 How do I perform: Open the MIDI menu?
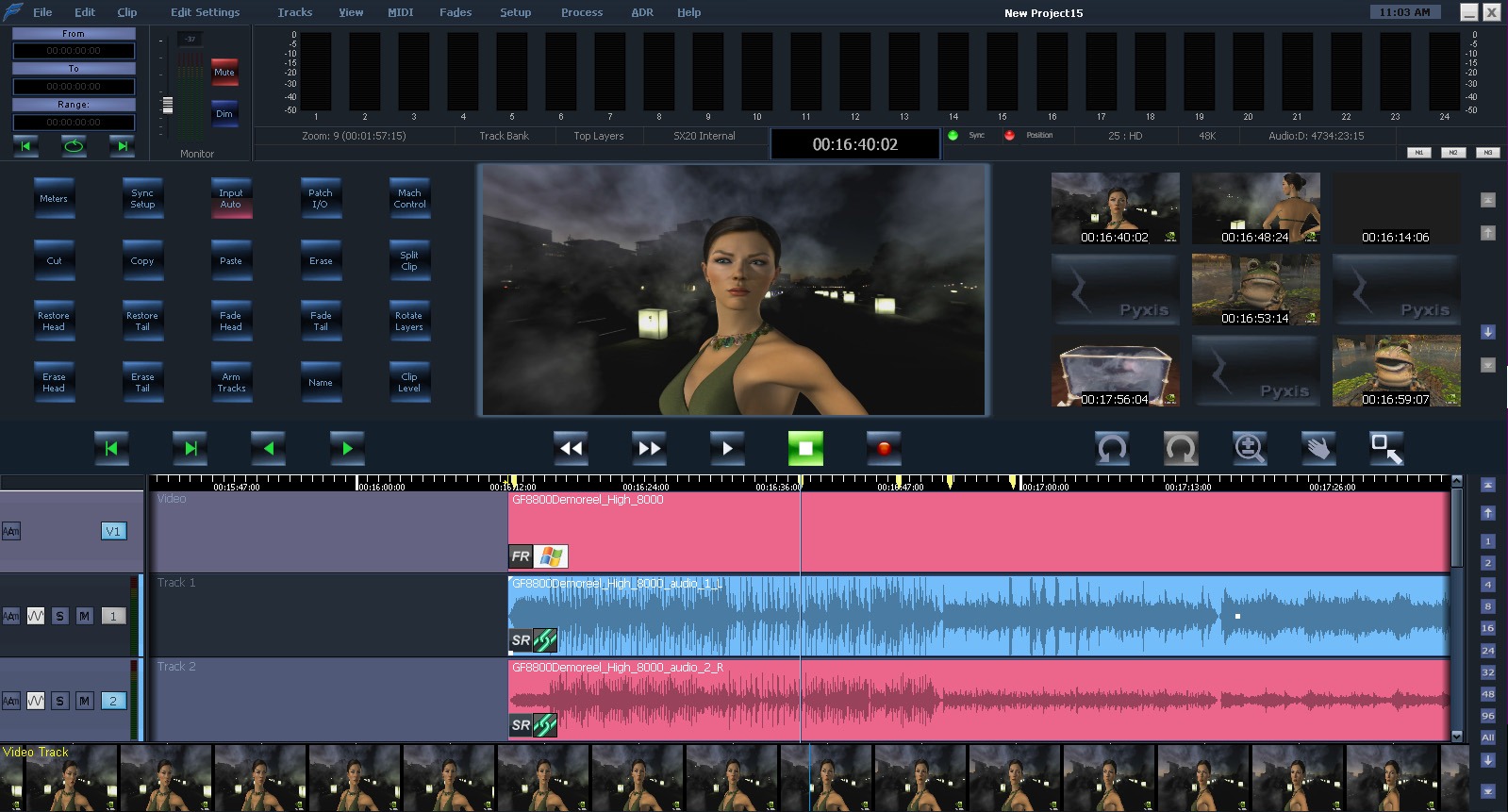click(401, 12)
